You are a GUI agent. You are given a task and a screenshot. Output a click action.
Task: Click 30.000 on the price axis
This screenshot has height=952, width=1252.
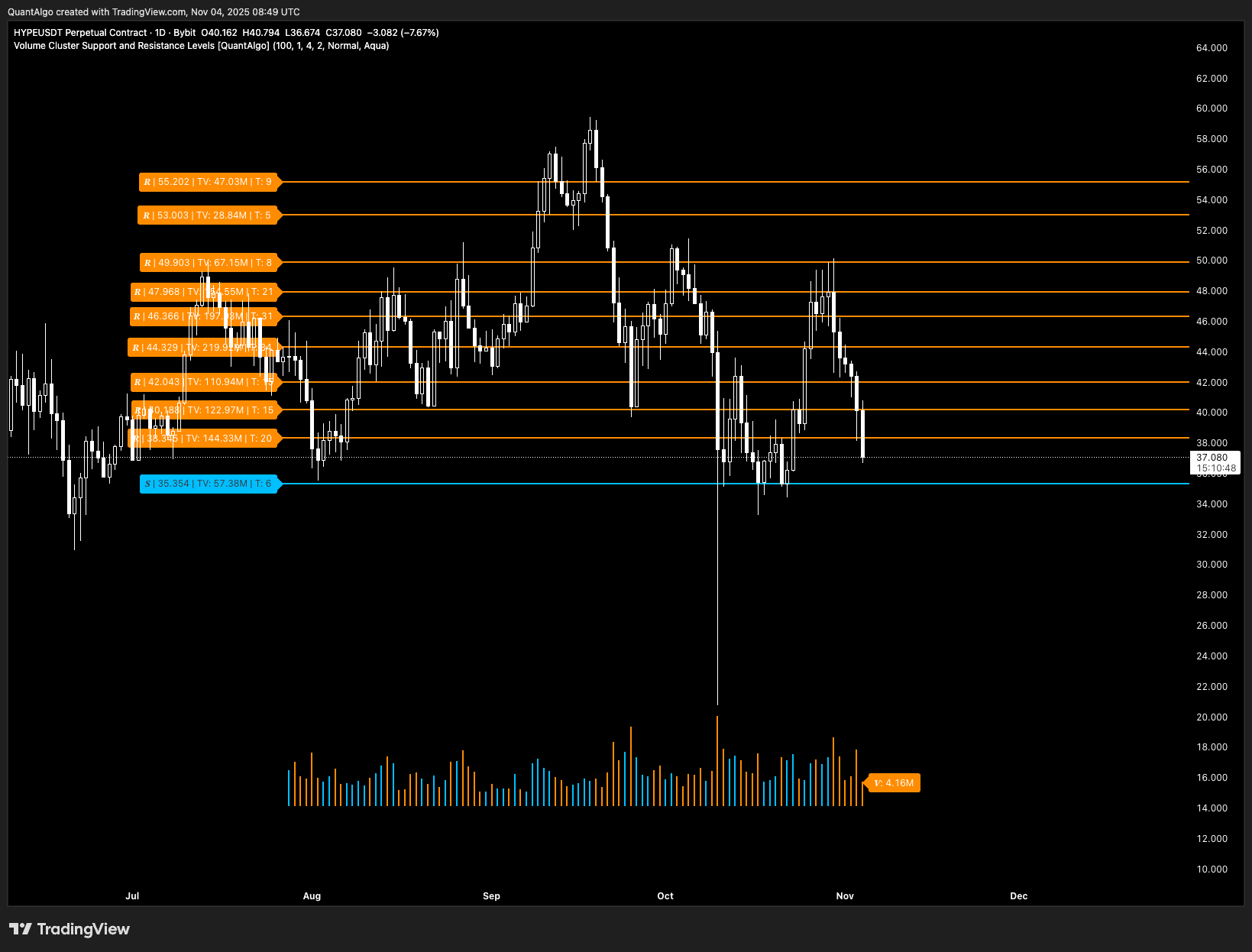tap(1212, 565)
